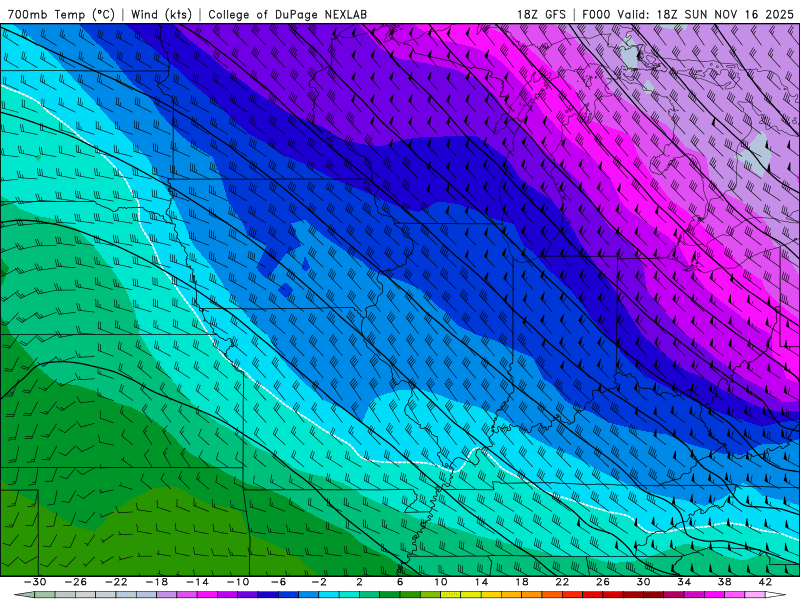Click the 10 color scale label
Image resolution: width=800 pixels, height=600 pixels.
441,582
